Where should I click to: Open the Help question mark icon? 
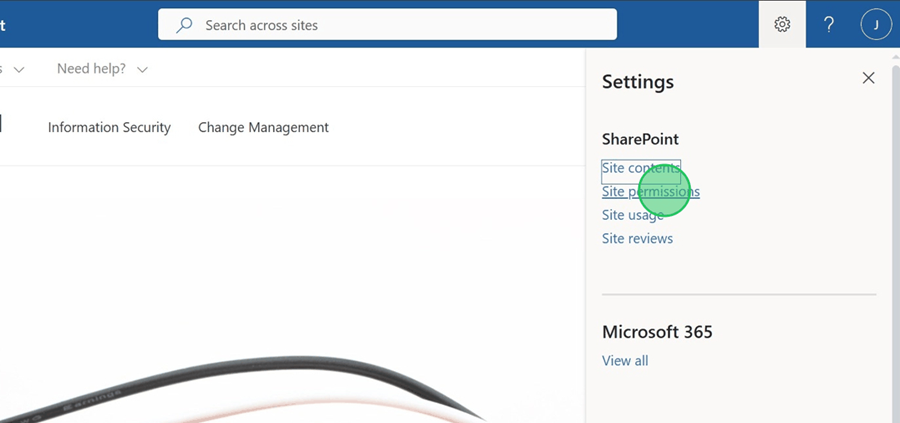tap(829, 25)
